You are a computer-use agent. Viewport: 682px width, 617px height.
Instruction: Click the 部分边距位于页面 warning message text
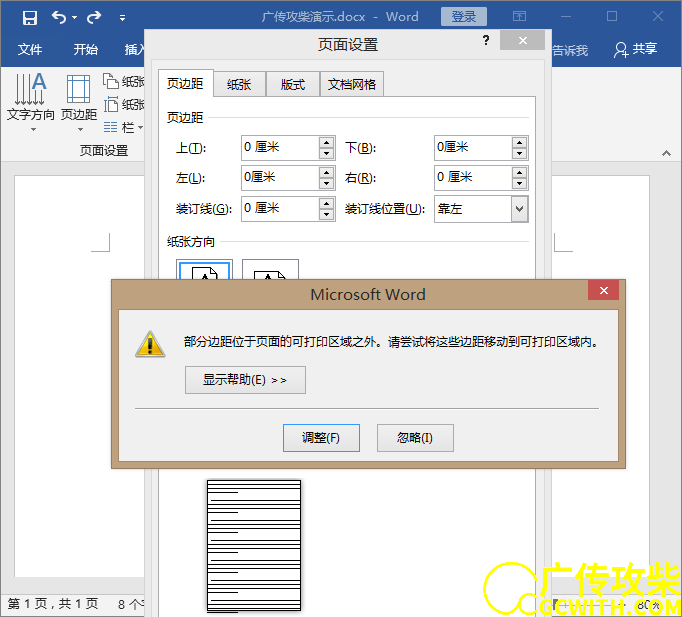[x=391, y=342]
